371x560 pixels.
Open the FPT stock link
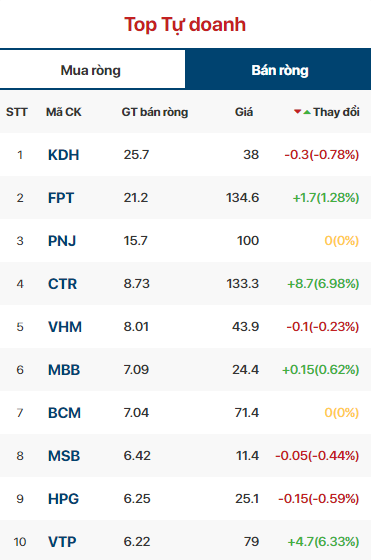(61, 198)
